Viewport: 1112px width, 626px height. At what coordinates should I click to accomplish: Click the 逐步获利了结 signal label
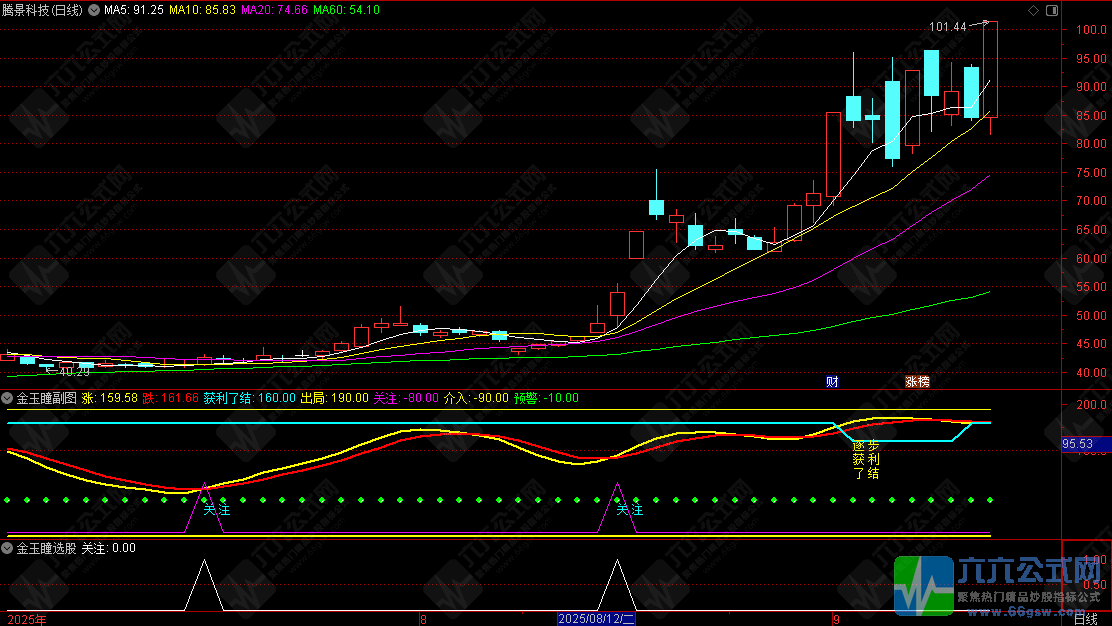point(866,459)
